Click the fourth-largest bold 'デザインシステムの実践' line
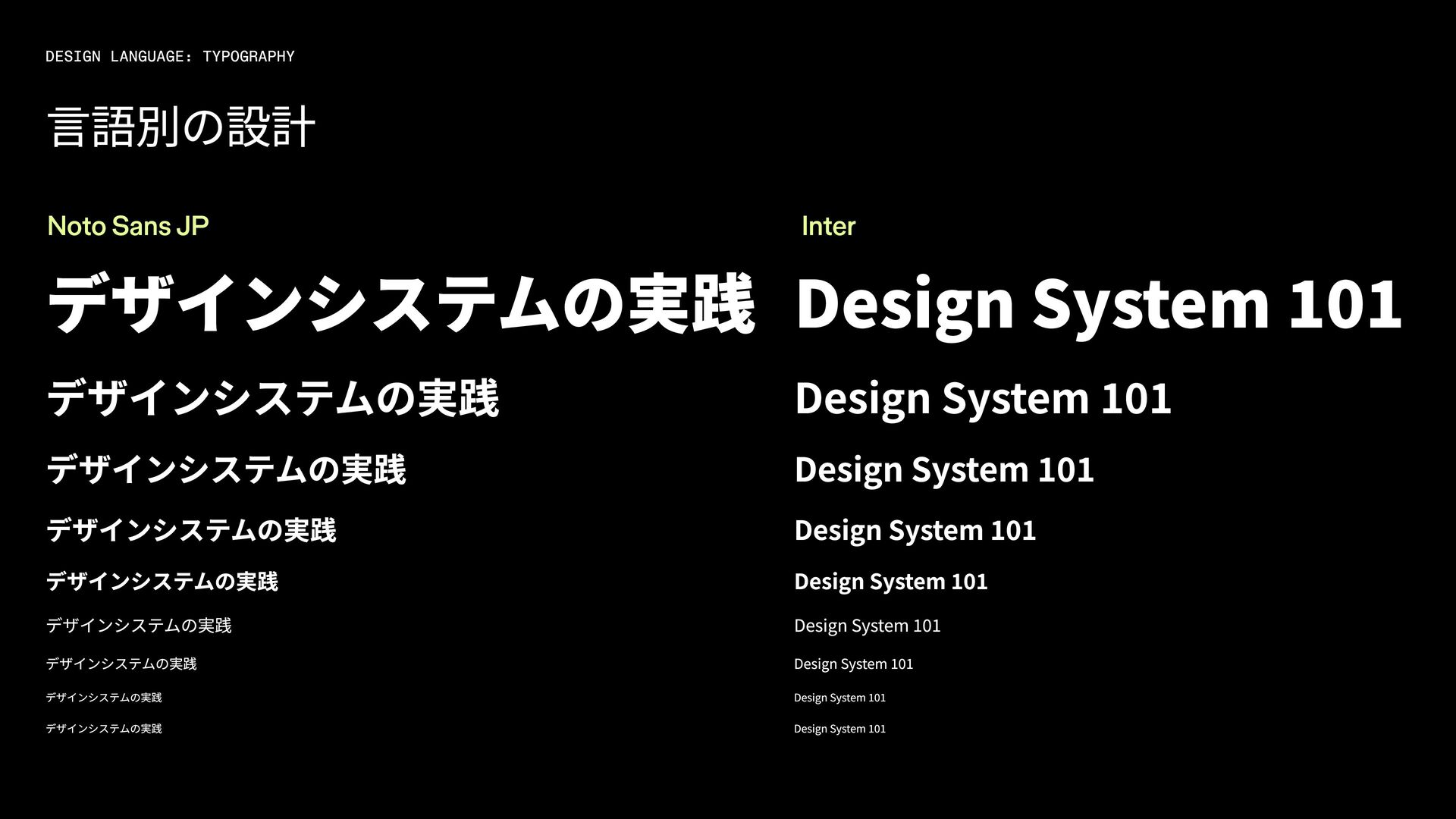The width and height of the screenshot is (1456, 819). point(191,530)
